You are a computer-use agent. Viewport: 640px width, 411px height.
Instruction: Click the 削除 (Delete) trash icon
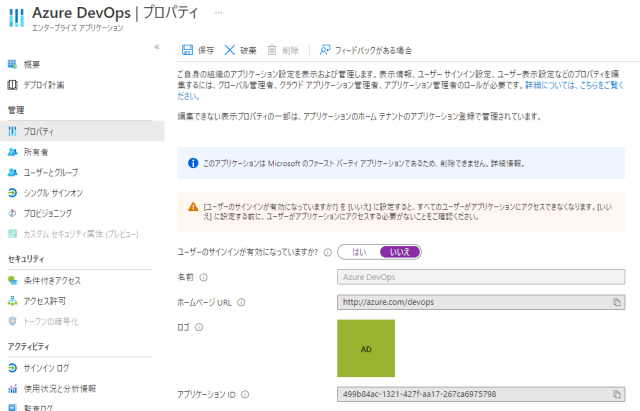[x=272, y=50]
